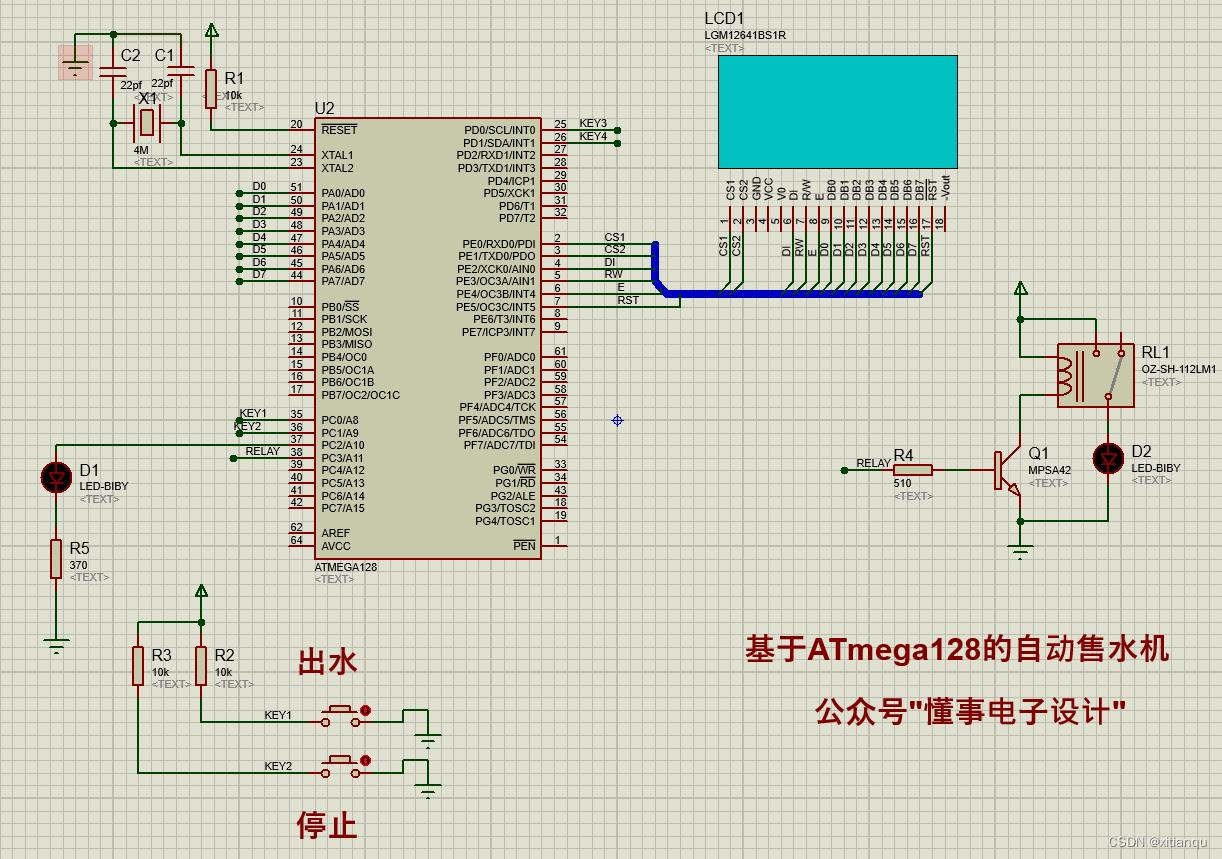Click the 出水 text label
The height and width of the screenshot is (859, 1222).
pos(328,661)
